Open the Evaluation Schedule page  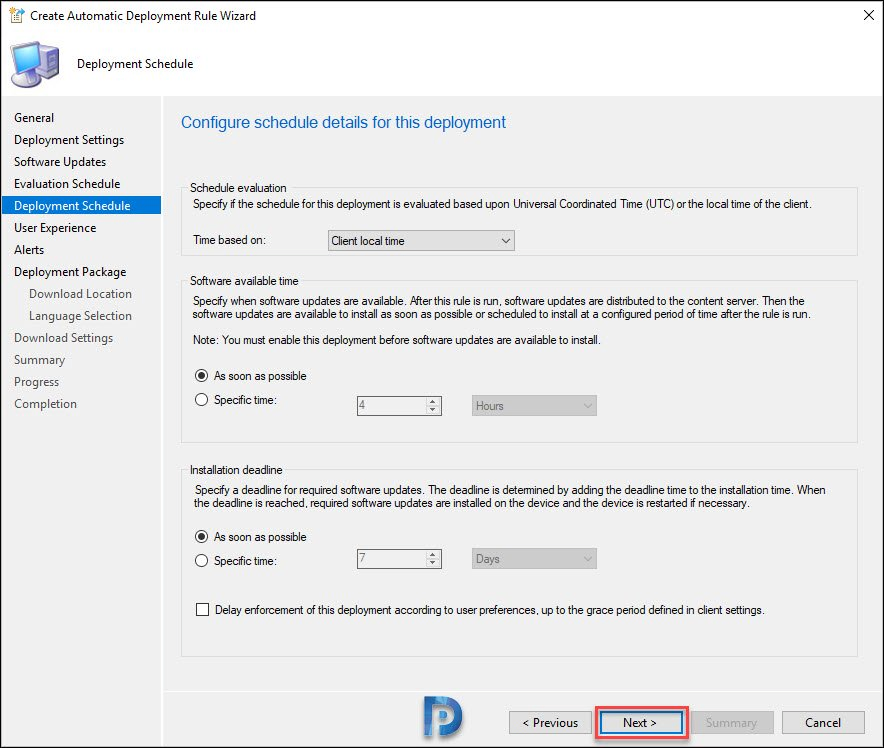tap(67, 184)
